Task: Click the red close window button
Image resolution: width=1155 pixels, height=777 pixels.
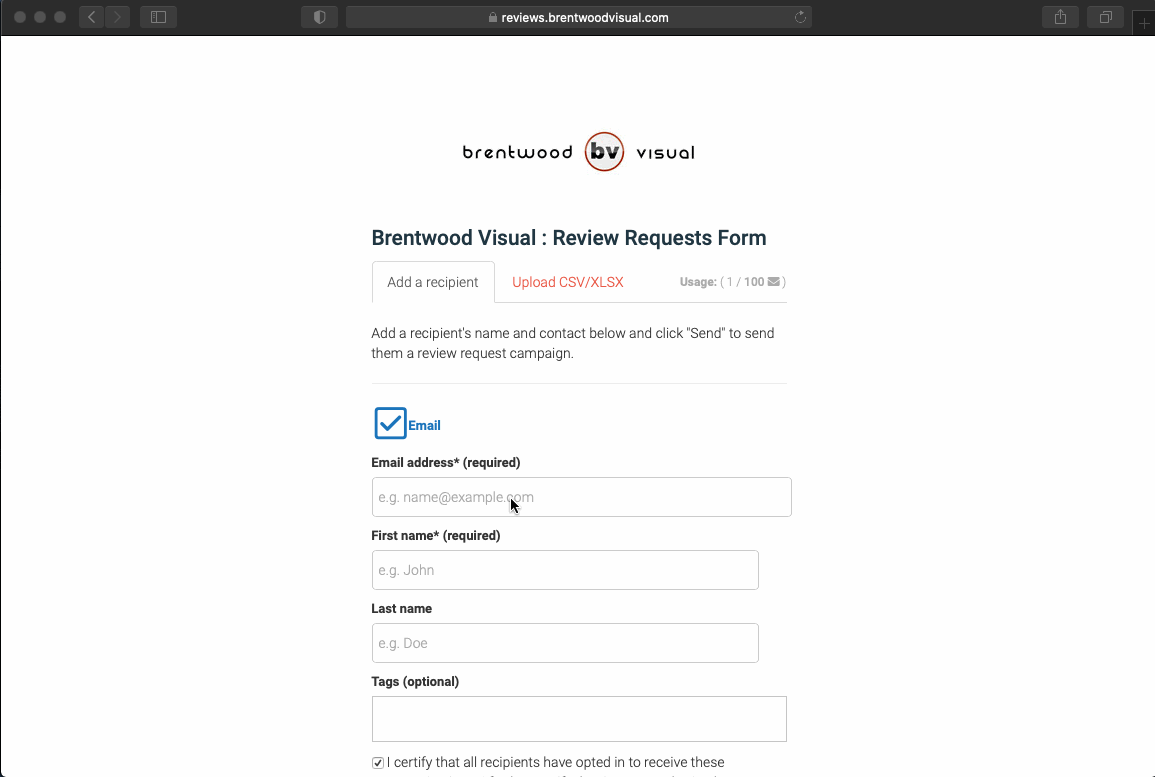Action: (20, 17)
